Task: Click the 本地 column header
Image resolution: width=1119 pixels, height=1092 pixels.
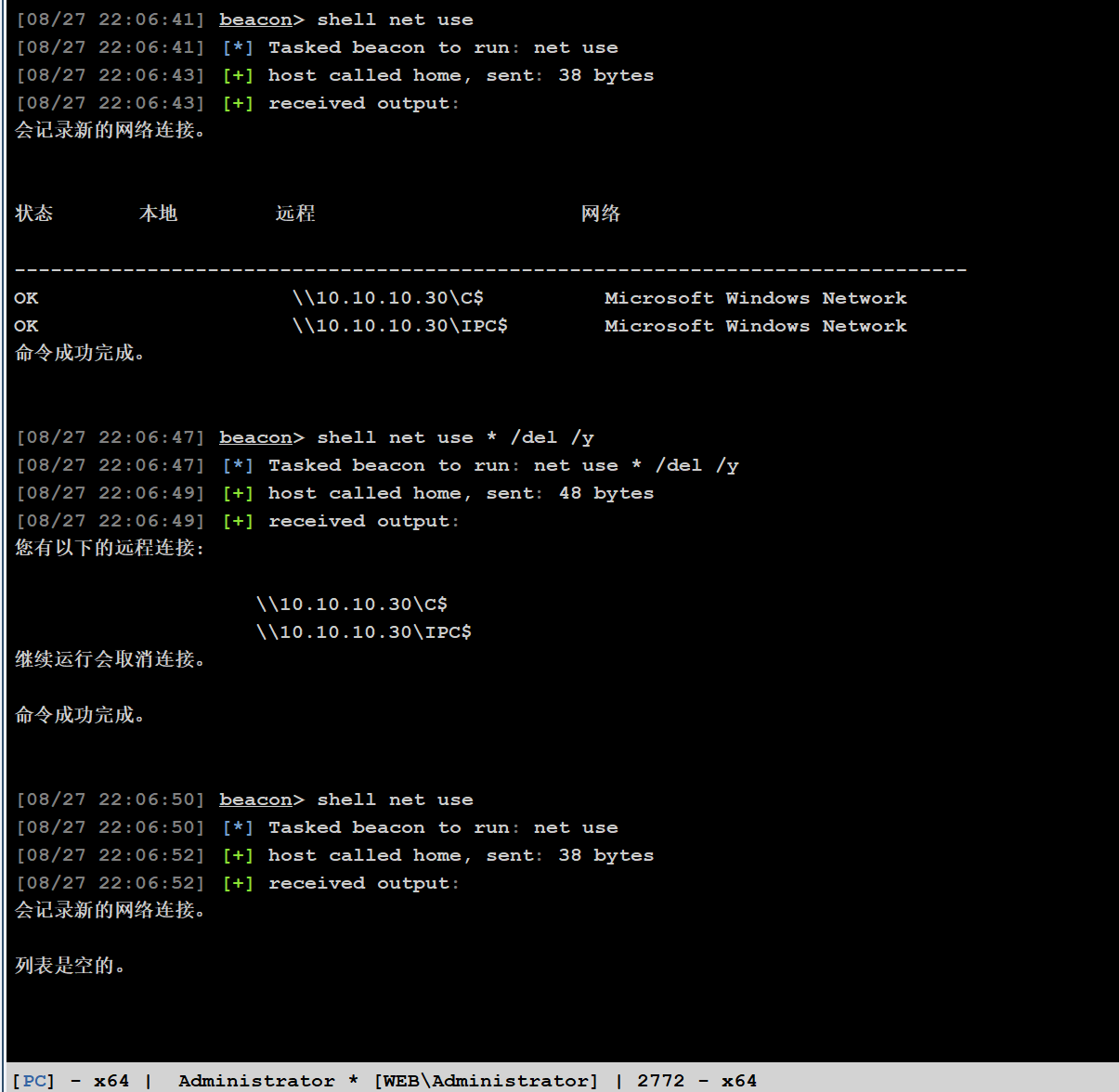Action: [x=158, y=214]
